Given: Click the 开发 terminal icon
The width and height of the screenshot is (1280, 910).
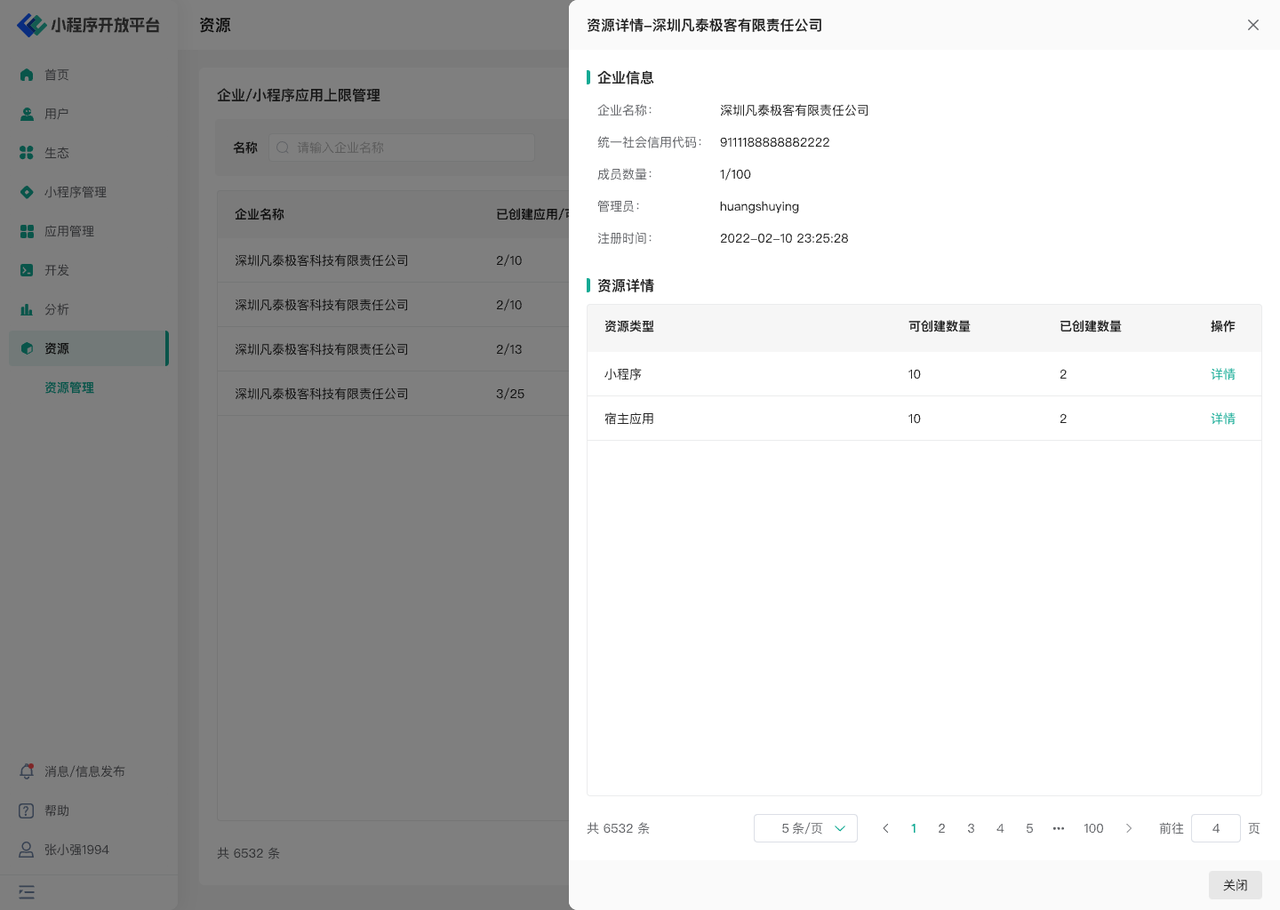Looking at the screenshot, I should pos(27,270).
